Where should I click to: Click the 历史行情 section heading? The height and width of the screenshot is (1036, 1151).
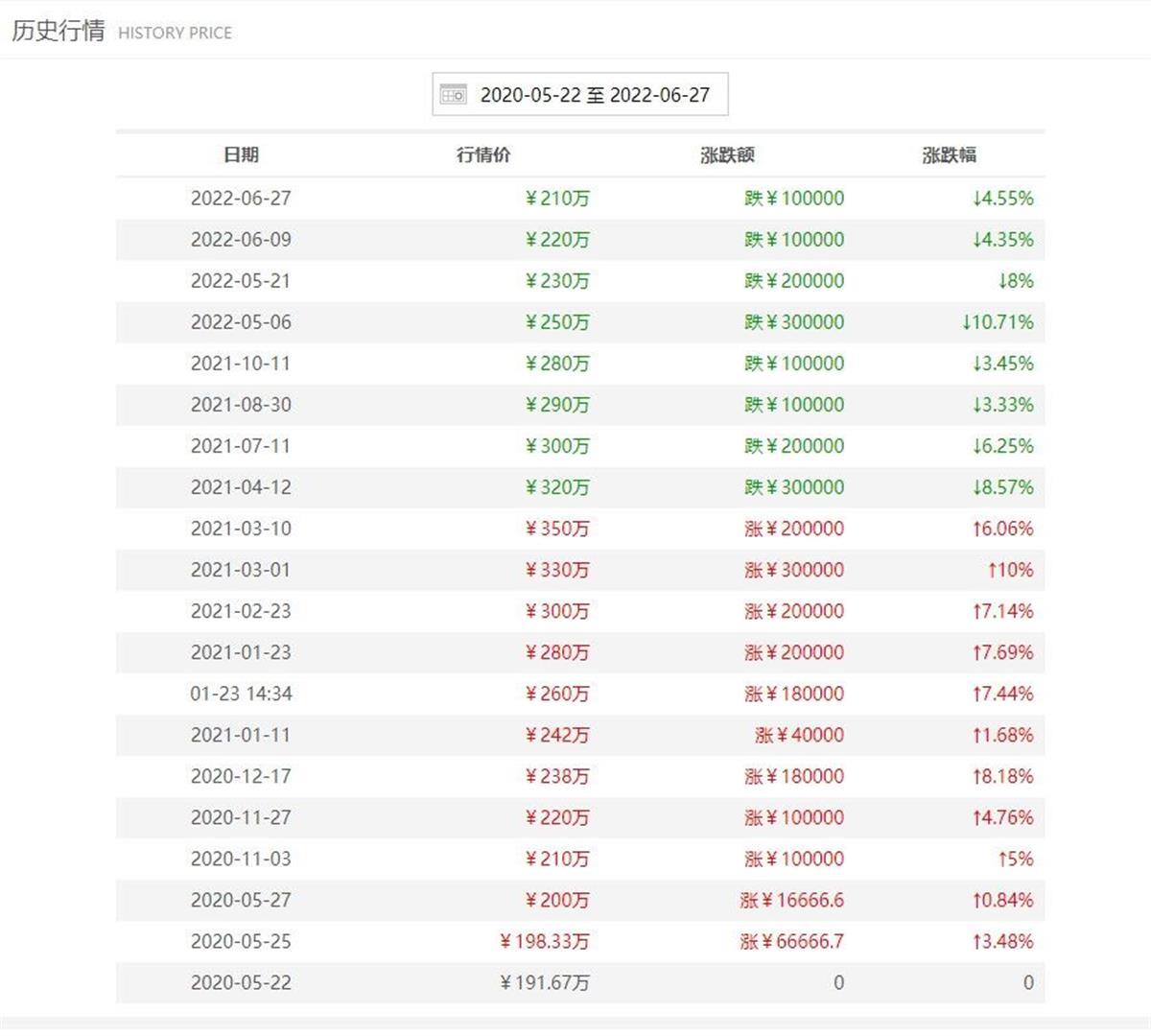click(59, 31)
